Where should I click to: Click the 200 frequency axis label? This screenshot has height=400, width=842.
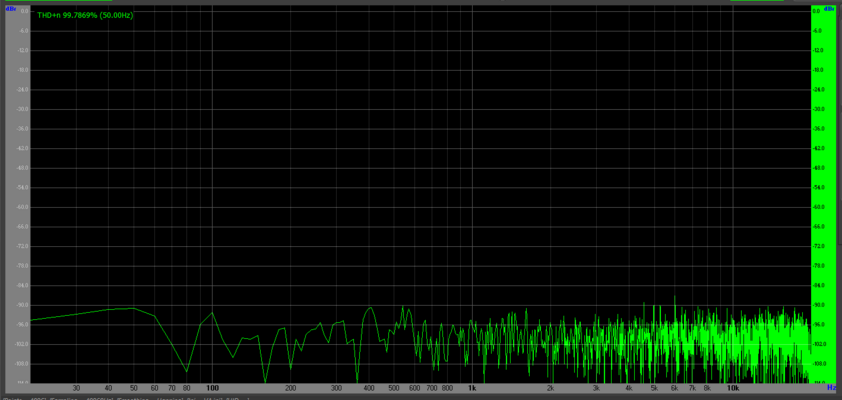(x=291, y=388)
